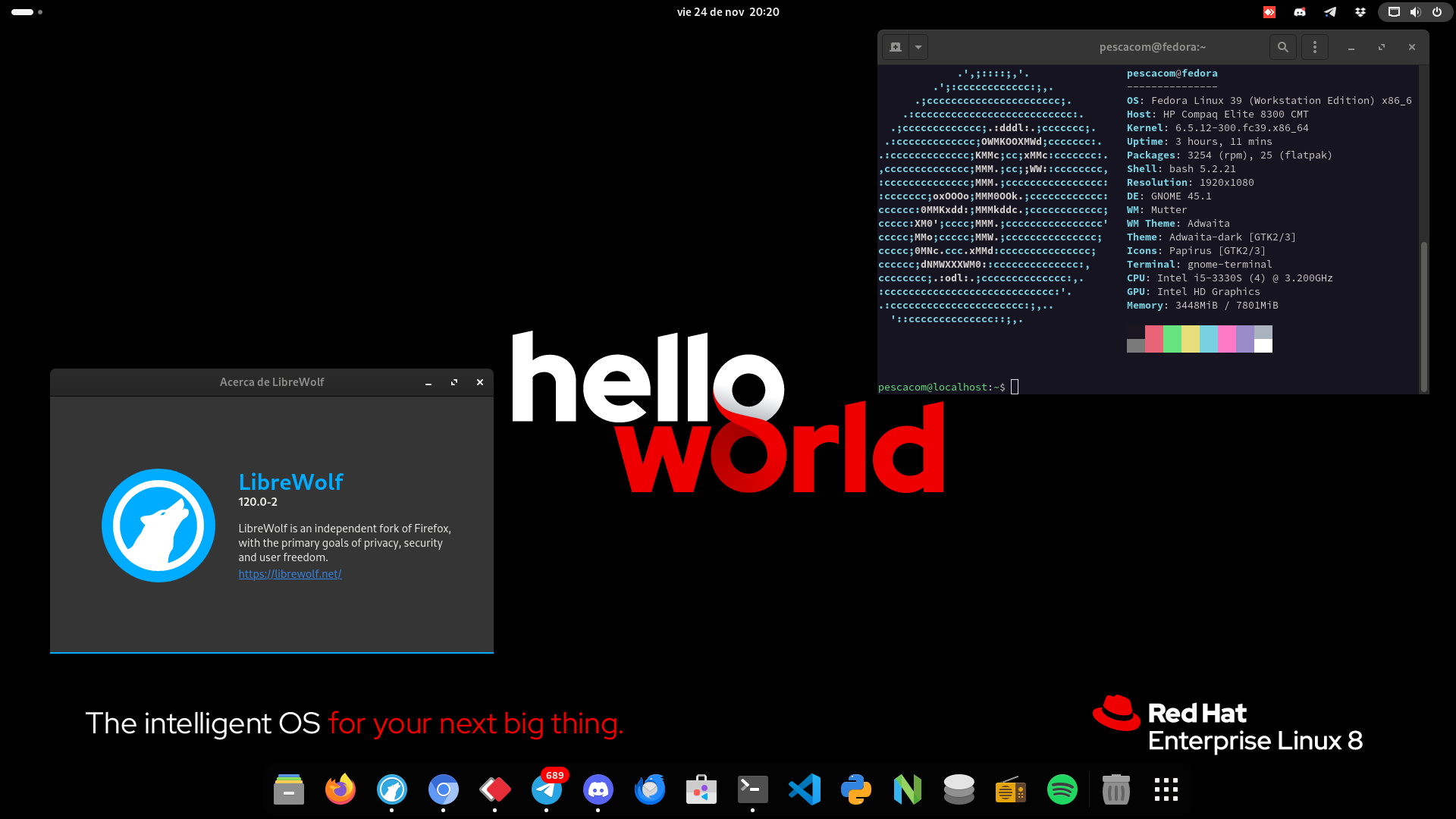
Task: Click the terminal title pescacom@fedora:~
Action: tap(1152, 47)
